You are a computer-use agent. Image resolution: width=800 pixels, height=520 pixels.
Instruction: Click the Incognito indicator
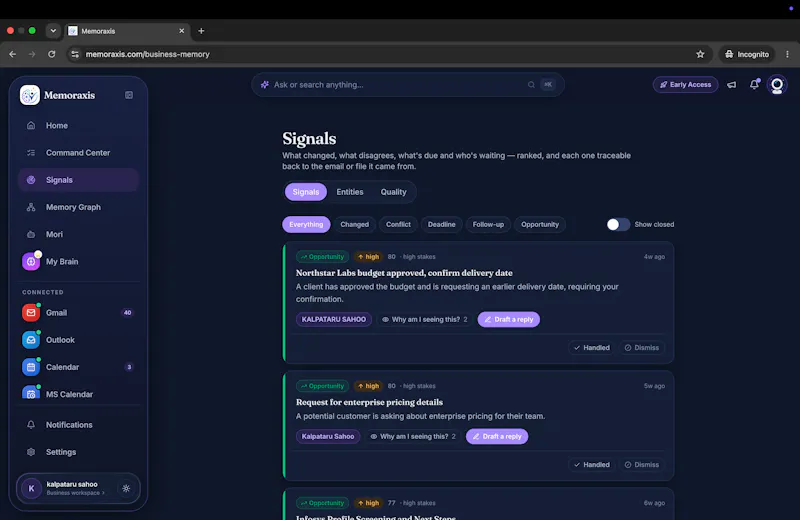coord(747,54)
